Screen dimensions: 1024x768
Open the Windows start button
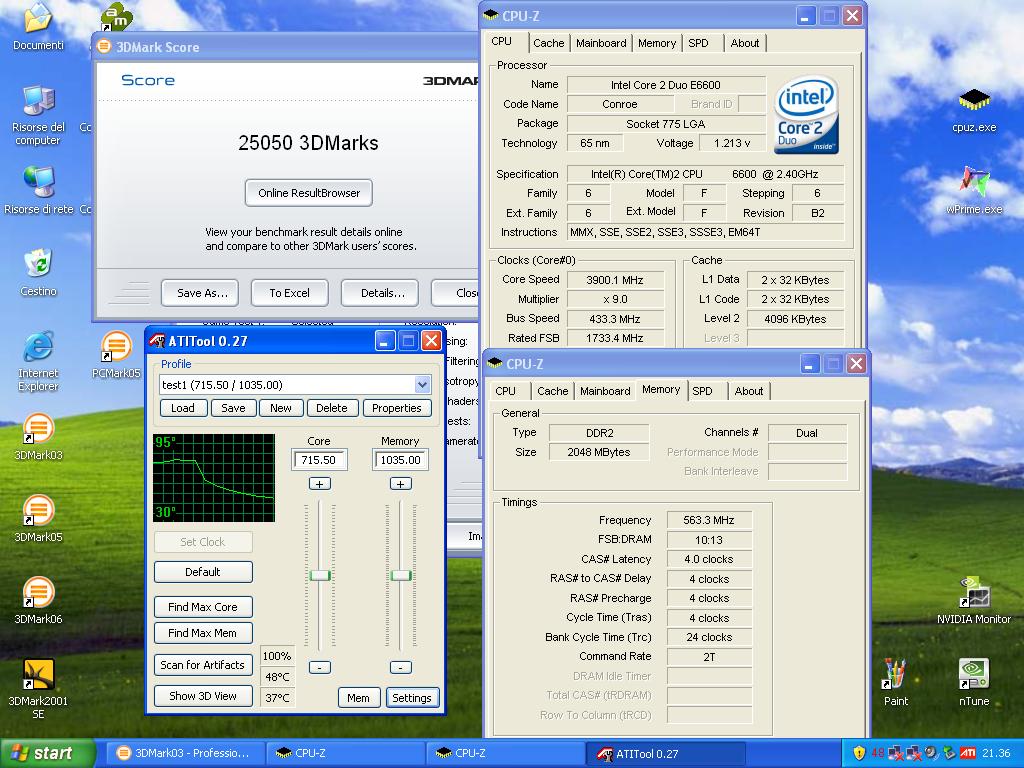tap(47, 753)
